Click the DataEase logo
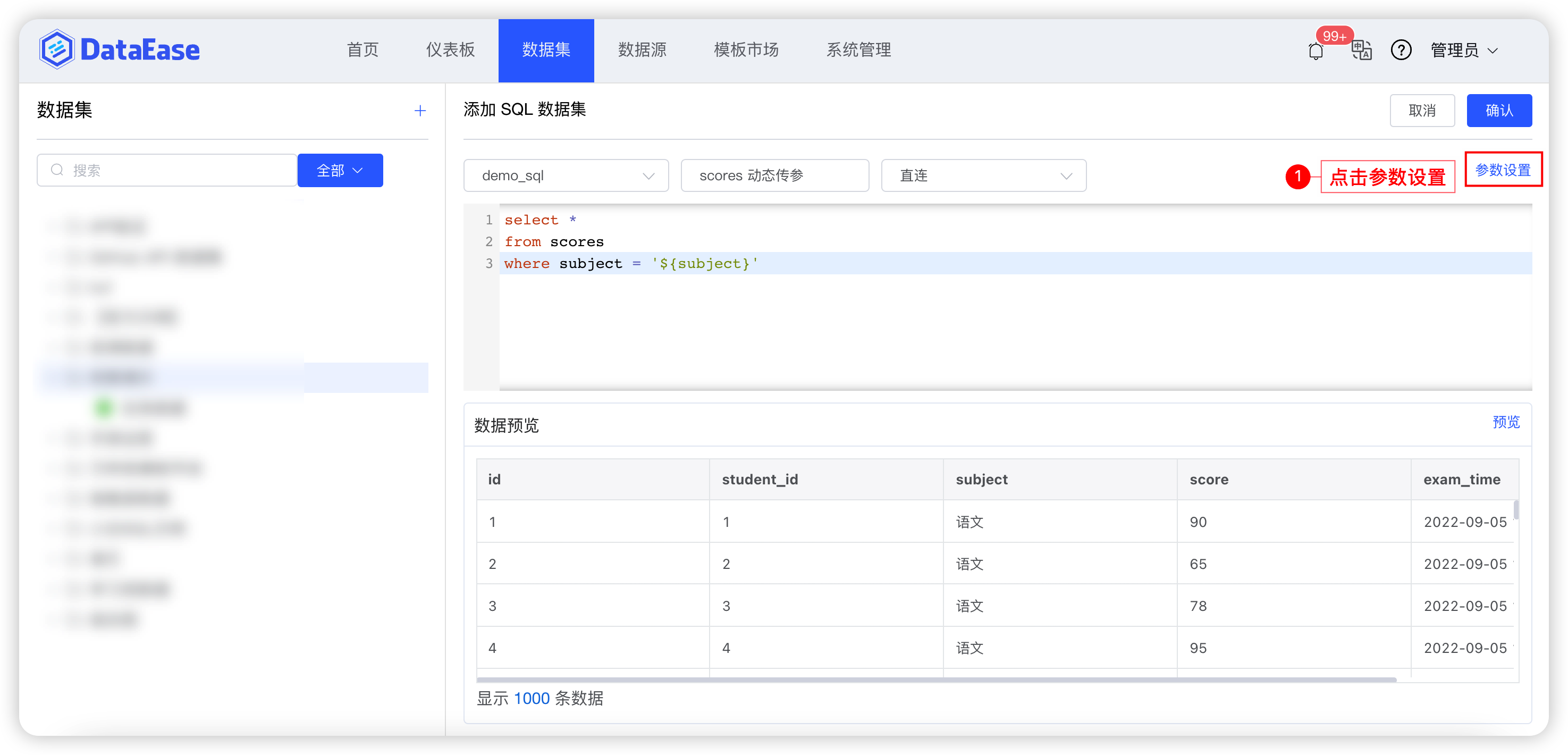Image resolution: width=1568 pixels, height=755 pixels. [119, 49]
